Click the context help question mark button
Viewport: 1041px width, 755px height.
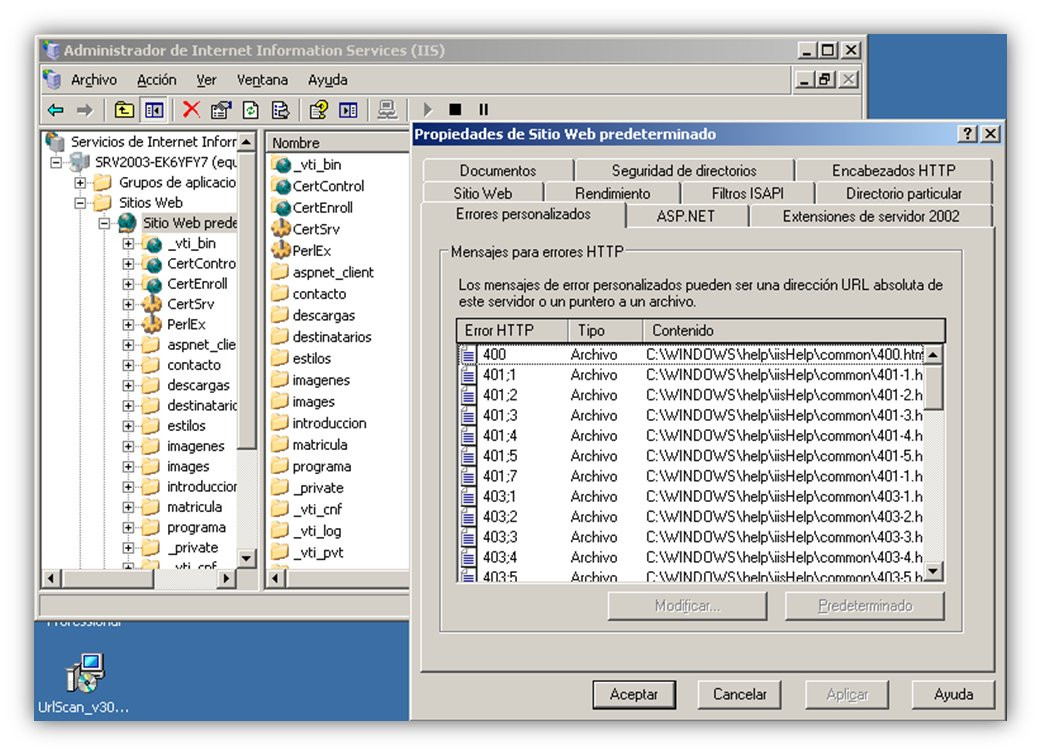pos(967,133)
